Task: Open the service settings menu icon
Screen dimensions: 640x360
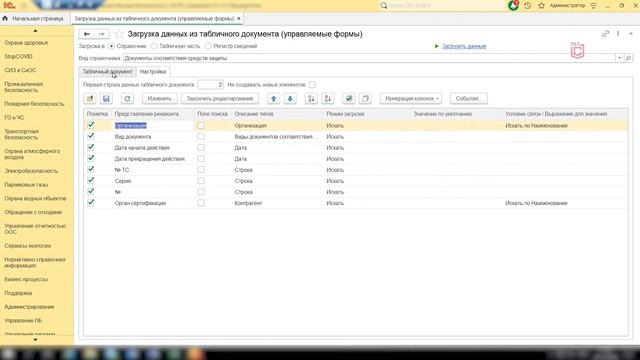Action: pyautogui.click(x=593, y=6)
